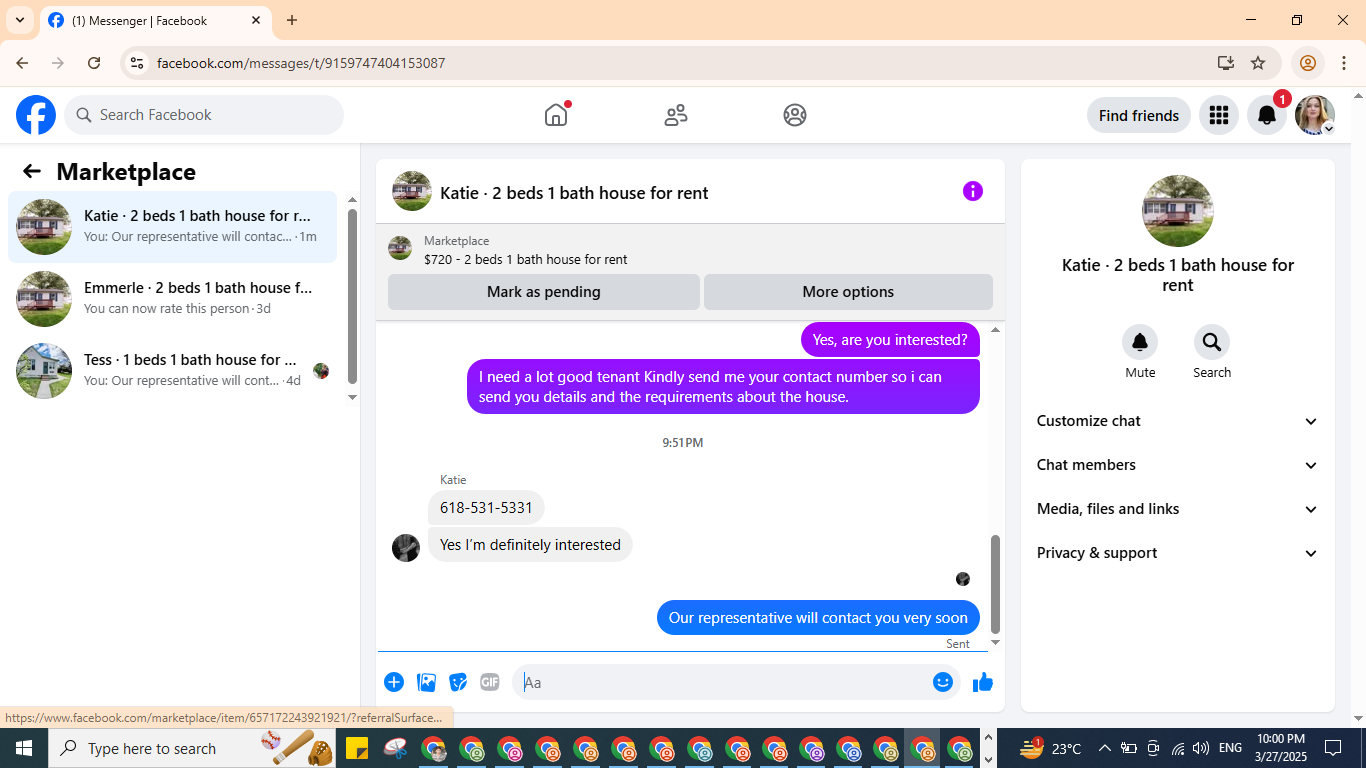Expand the Chat members section

click(1178, 465)
